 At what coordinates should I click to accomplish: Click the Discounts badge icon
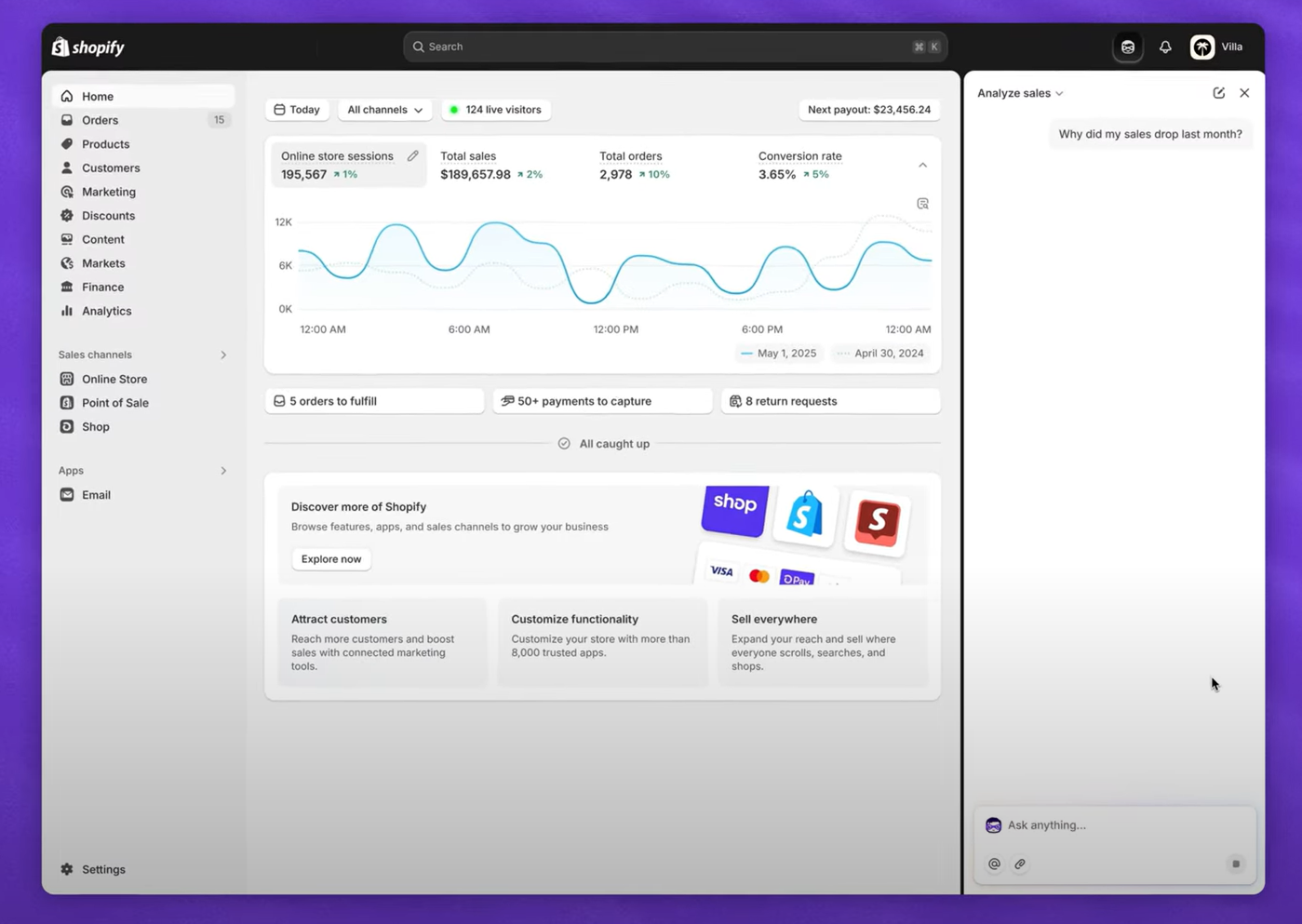(x=67, y=215)
